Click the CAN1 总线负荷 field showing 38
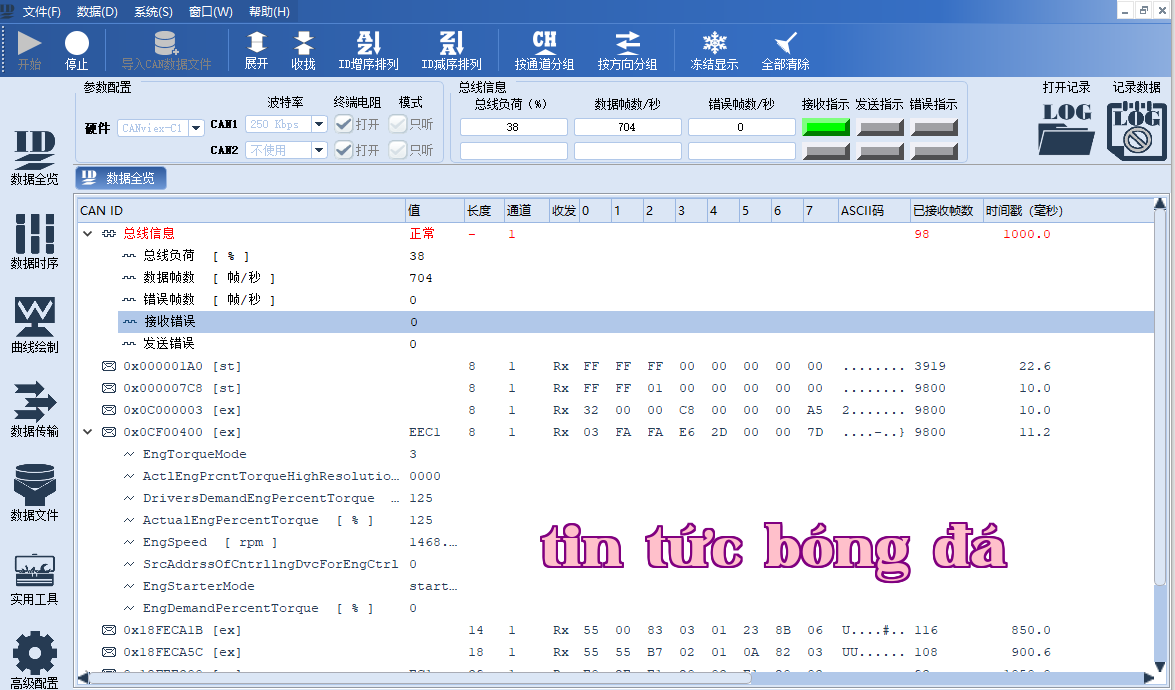Image resolution: width=1175 pixels, height=690 pixels. coord(513,127)
